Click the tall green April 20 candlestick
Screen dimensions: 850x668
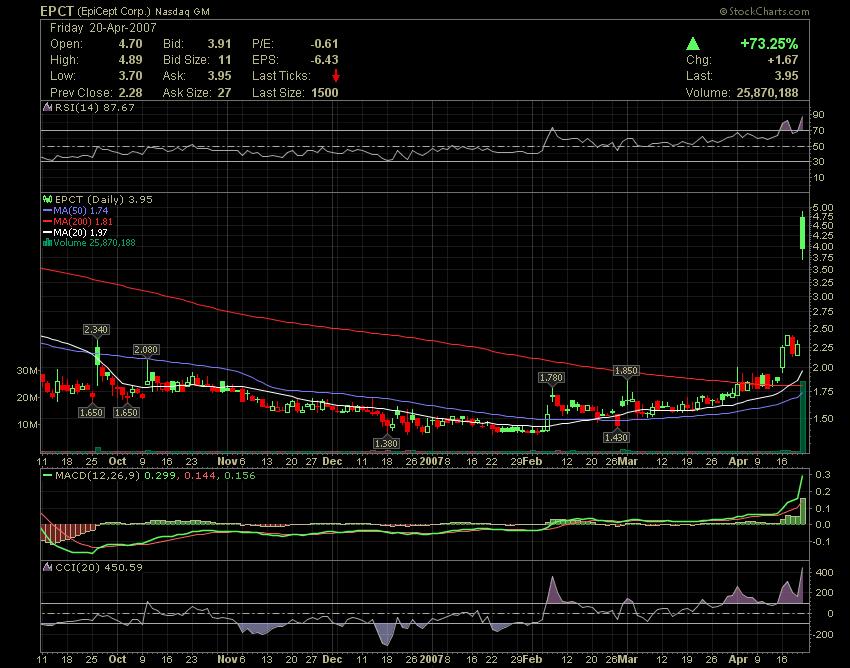803,233
